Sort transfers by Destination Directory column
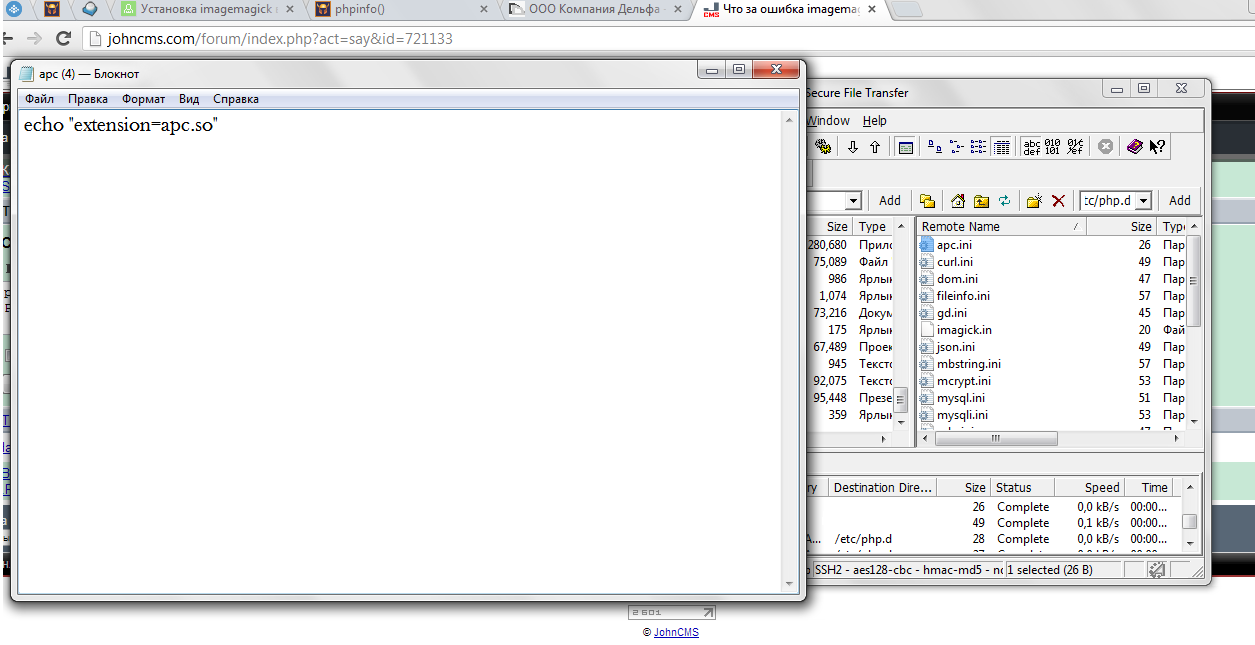Image resolution: width=1255 pixels, height=645 pixels. (x=883, y=487)
